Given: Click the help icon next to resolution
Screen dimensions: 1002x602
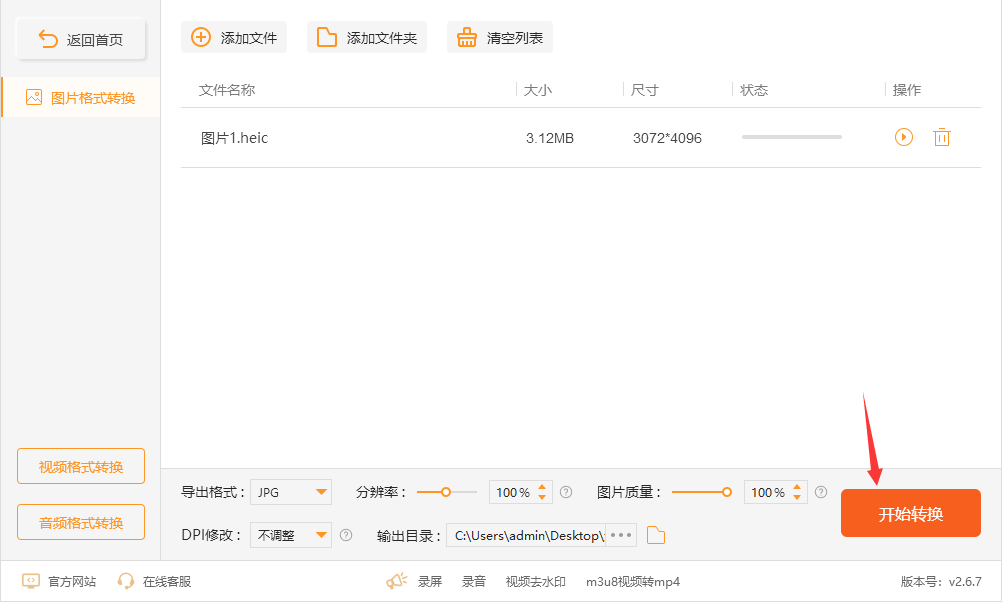Looking at the screenshot, I should tap(566, 492).
